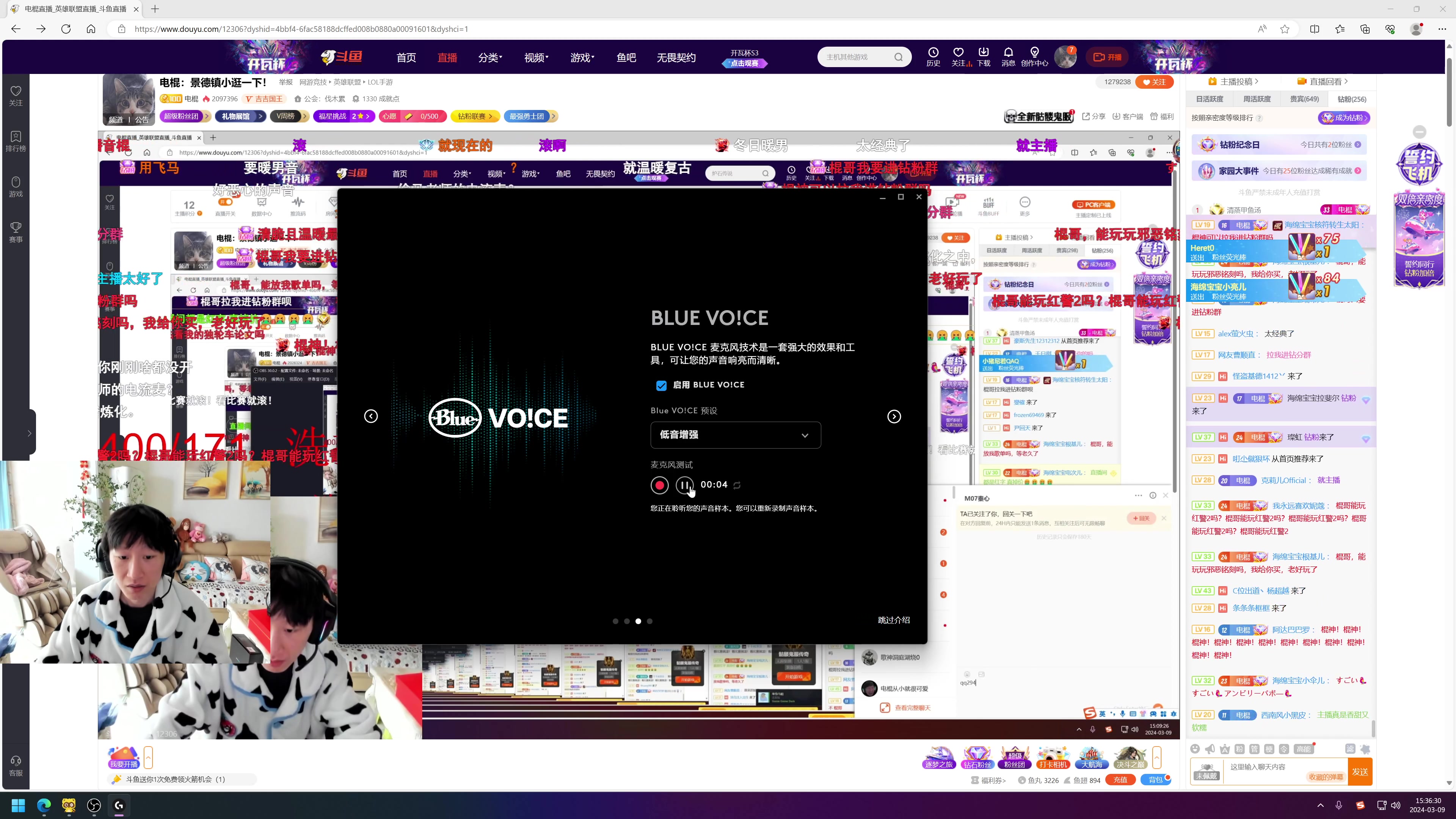The height and width of the screenshot is (819, 1456).
Task: Open the 滤 filter icon in chat toolbar
Action: (x=1350, y=749)
